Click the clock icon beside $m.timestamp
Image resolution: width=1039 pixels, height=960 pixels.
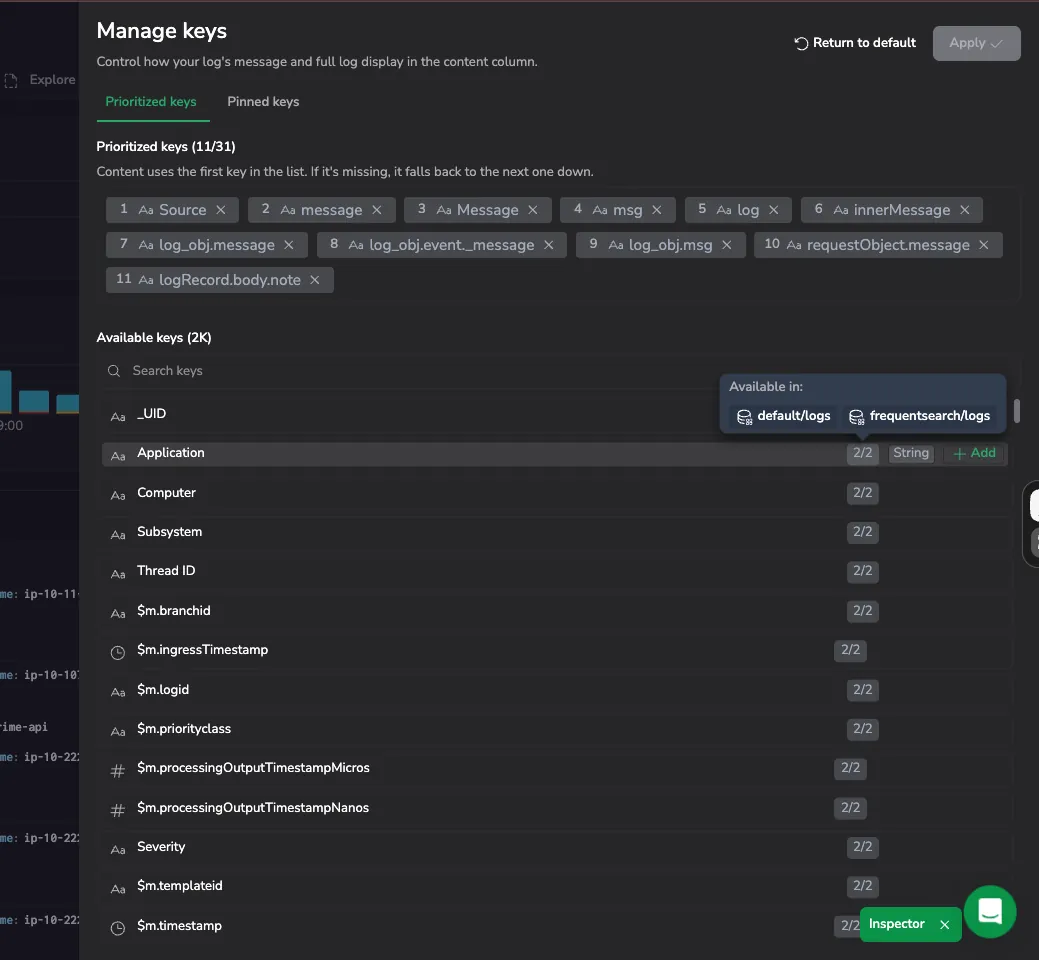tap(117, 928)
